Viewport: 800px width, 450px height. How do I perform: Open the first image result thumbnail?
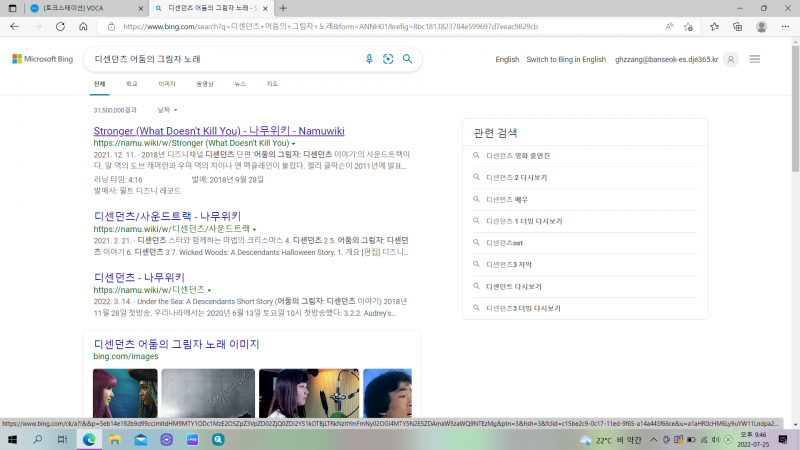(x=125, y=393)
